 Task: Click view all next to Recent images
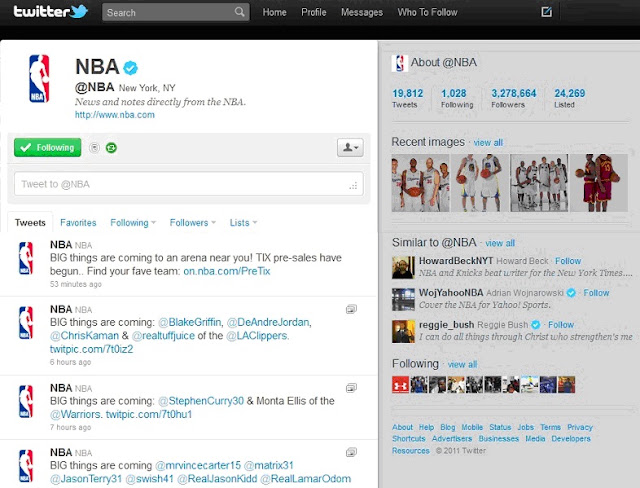pyautogui.click(x=488, y=142)
